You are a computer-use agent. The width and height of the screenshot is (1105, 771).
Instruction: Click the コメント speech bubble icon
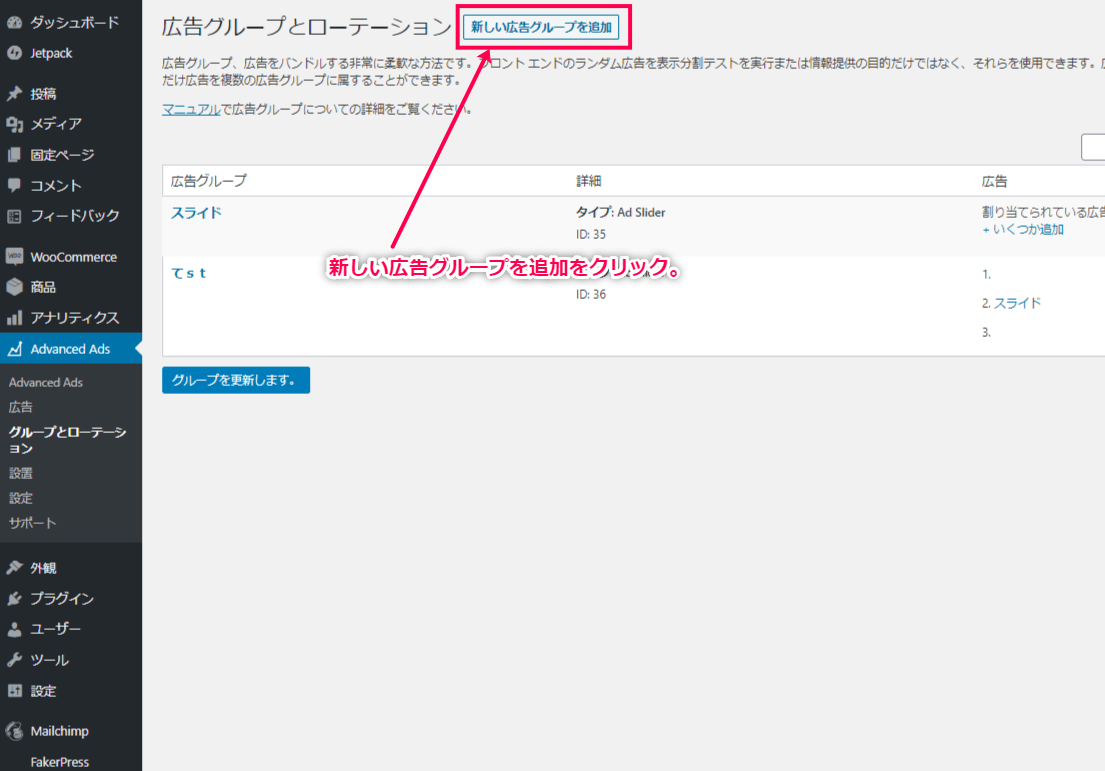pyautogui.click(x=14, y=185)
